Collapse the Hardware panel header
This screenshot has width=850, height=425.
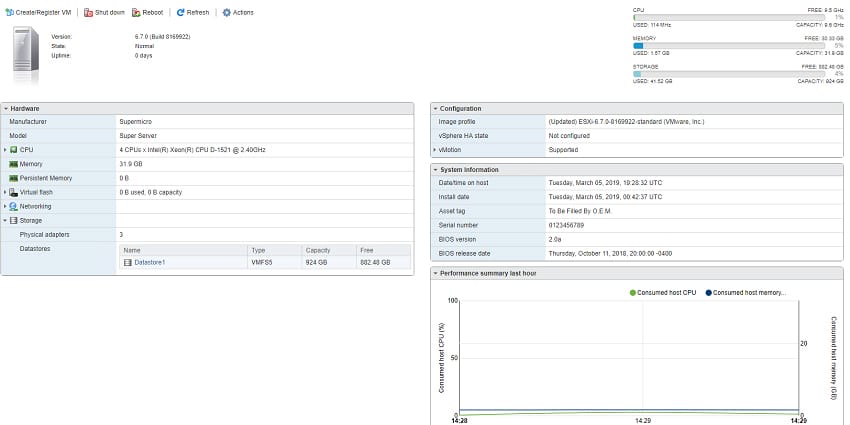(207, 108)
